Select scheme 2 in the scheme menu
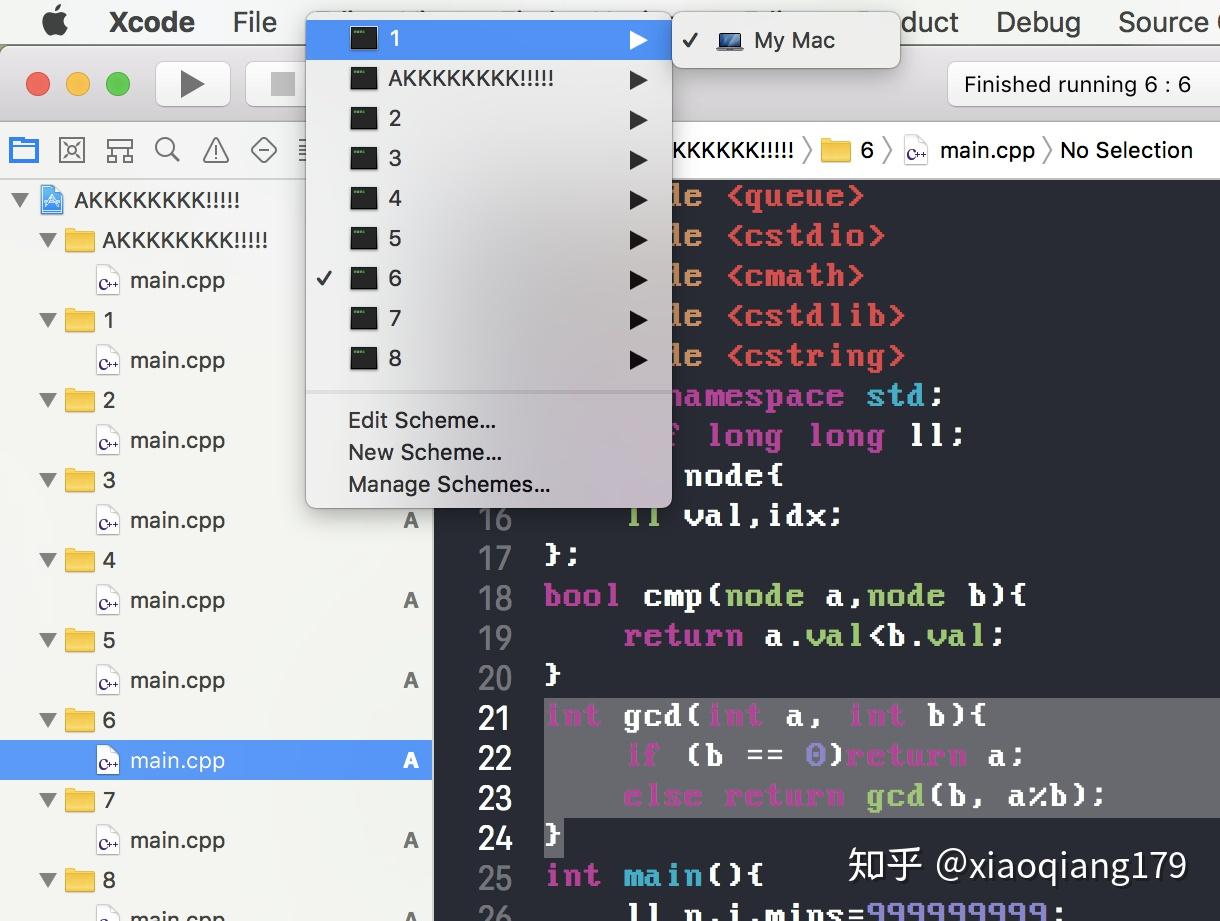Viewport: 1220px width, 921px height. 489,119
